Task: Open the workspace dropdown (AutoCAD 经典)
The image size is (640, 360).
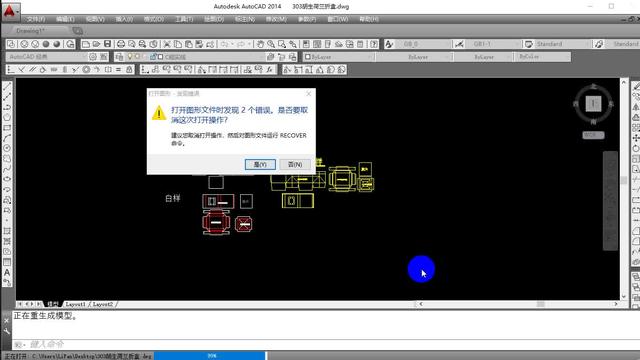Action: (x=47, y=57)
